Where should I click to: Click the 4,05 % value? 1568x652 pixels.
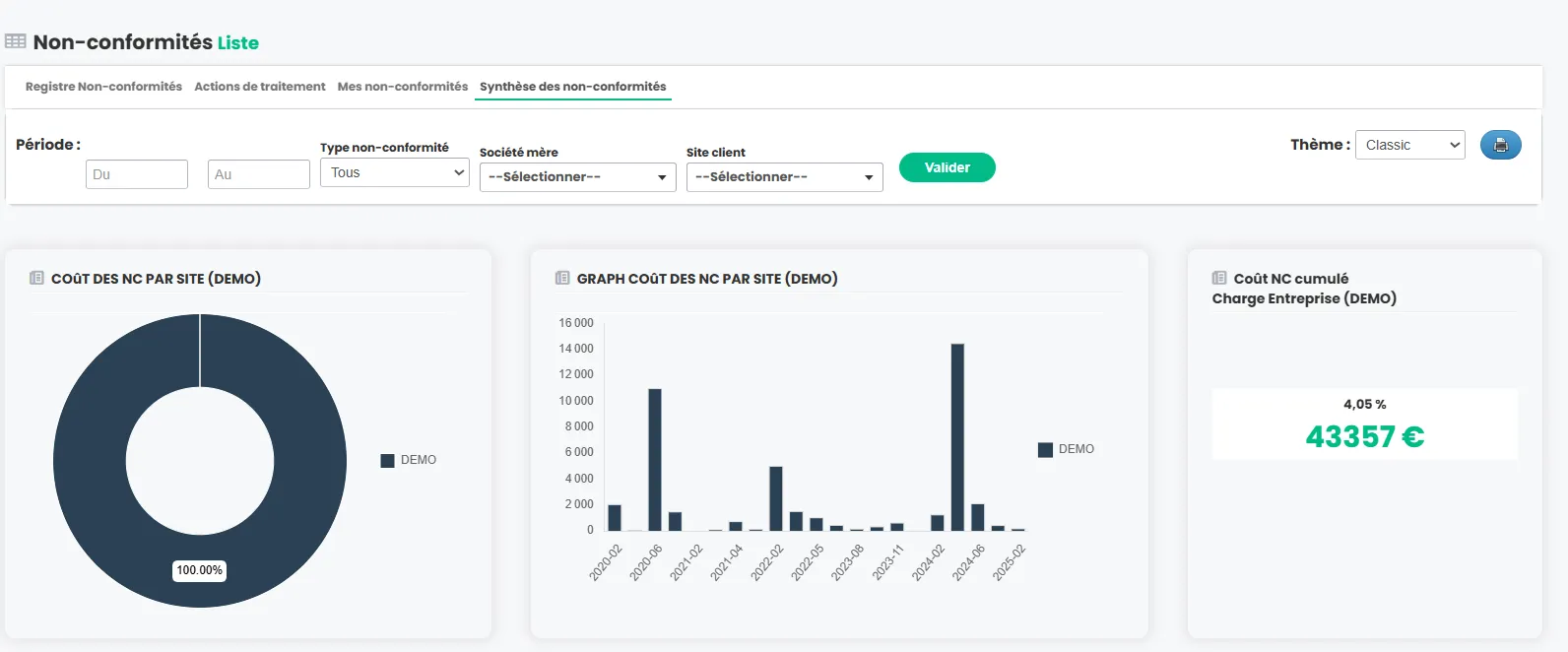pos(1365,405)
